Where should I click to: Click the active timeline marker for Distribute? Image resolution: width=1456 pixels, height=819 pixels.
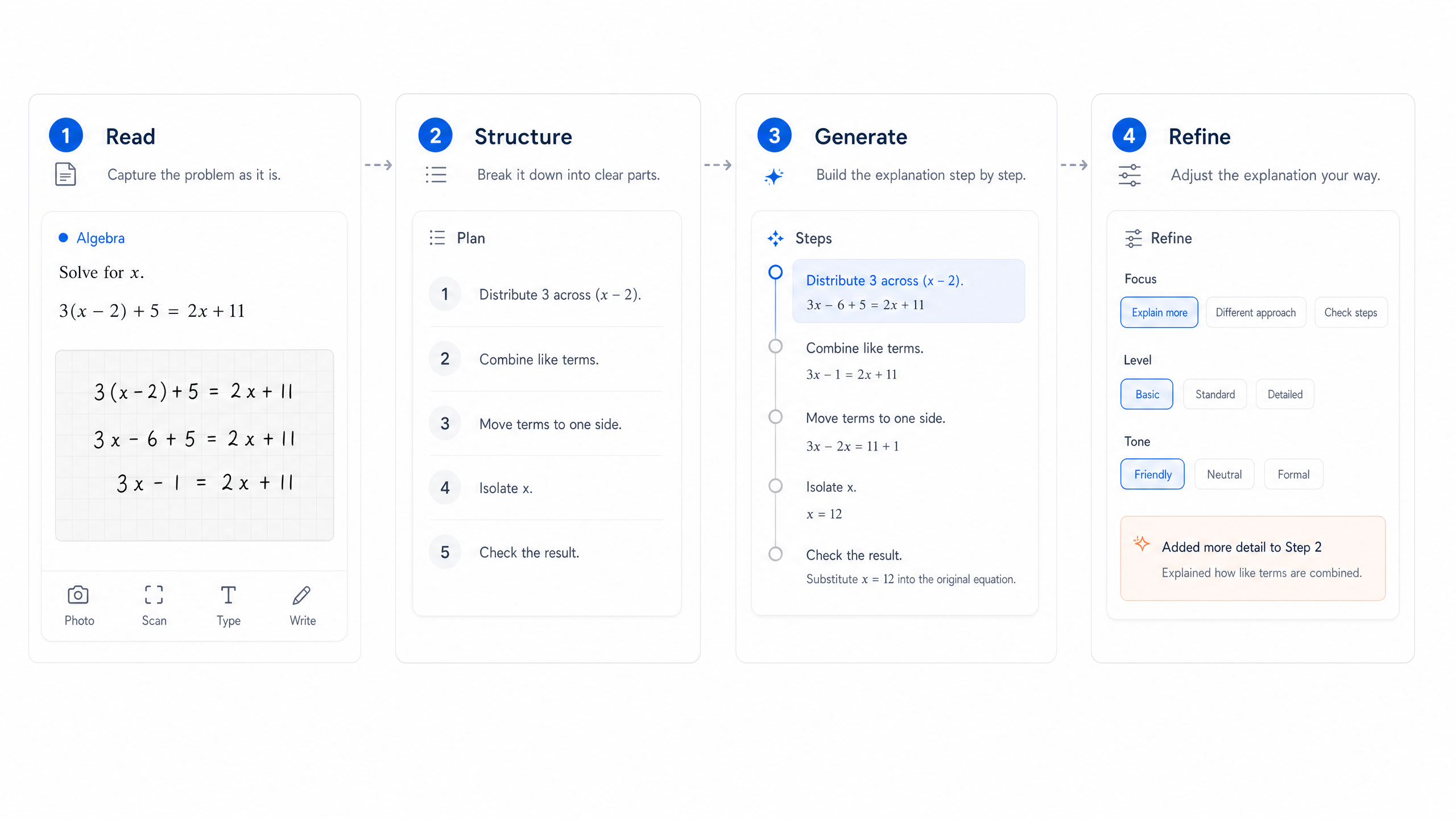coord(775,272)
